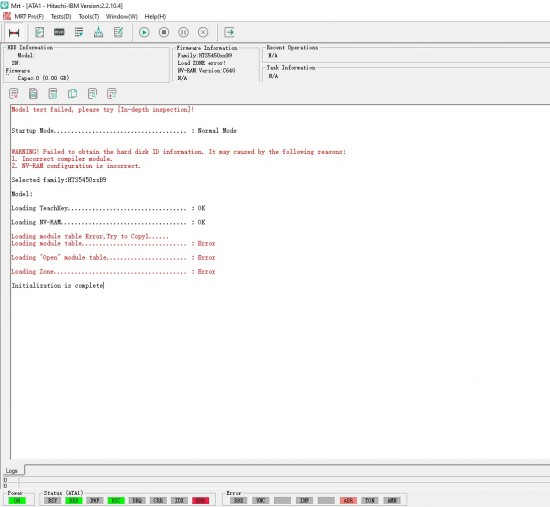Click the DRQ status indicator
Viewport: 550px width, 507px height.
pyautogui.click(x=137, y=500)
